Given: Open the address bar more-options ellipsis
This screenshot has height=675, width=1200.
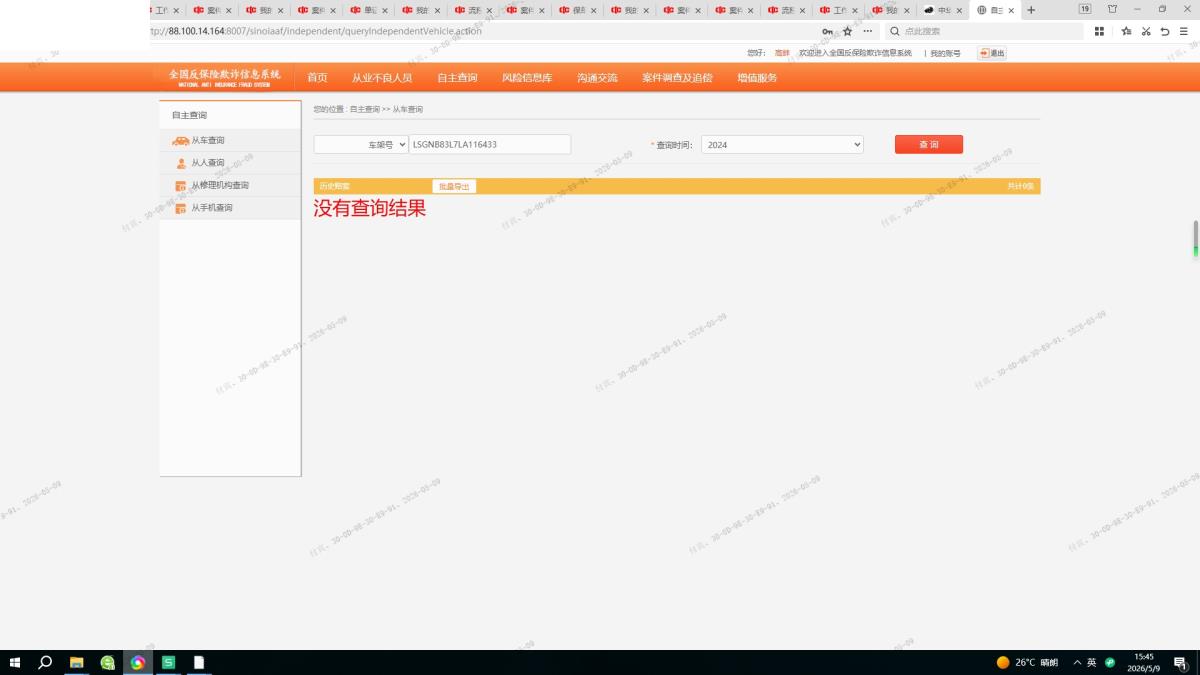Looking at the screenshot, I should tap(867, 32).
